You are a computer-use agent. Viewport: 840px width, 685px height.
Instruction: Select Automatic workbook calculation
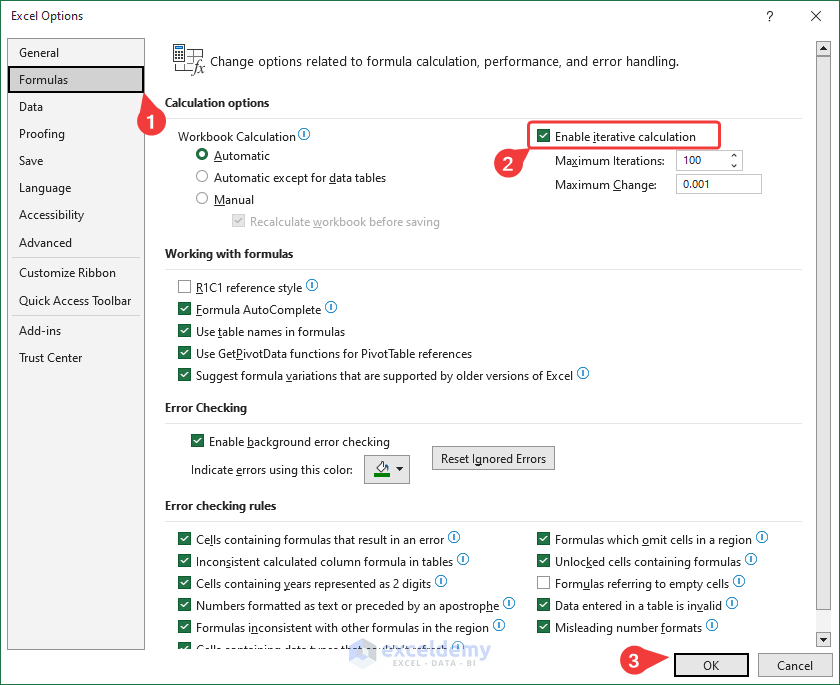click(x=202, y=154)
